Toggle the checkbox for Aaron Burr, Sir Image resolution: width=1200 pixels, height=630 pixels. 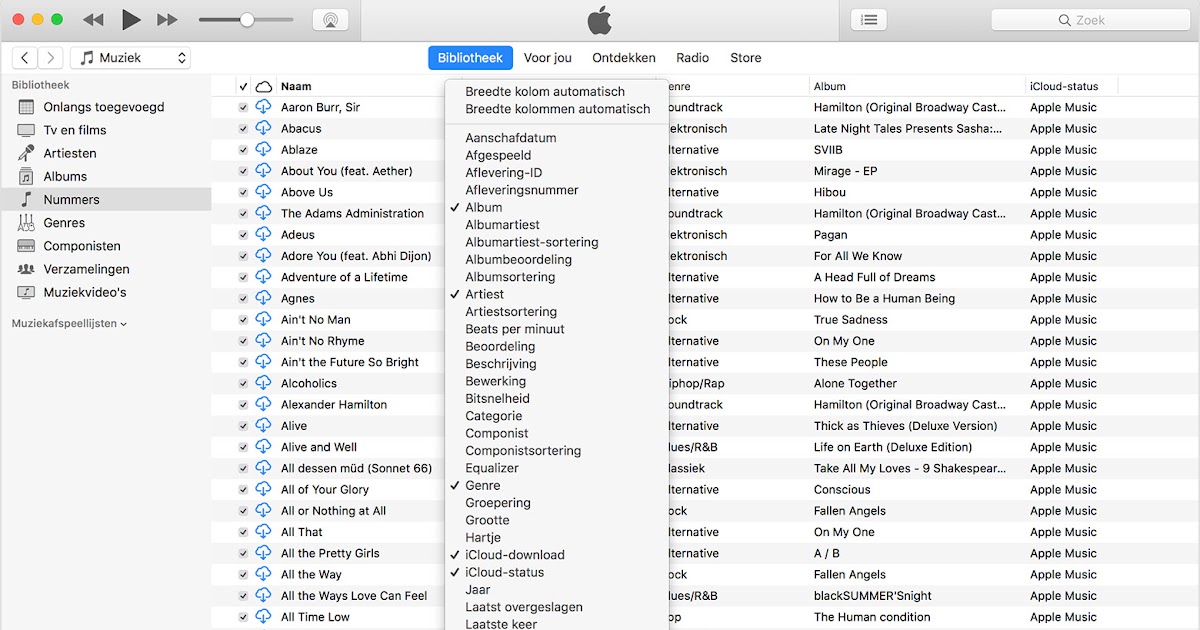pos(243,107)
